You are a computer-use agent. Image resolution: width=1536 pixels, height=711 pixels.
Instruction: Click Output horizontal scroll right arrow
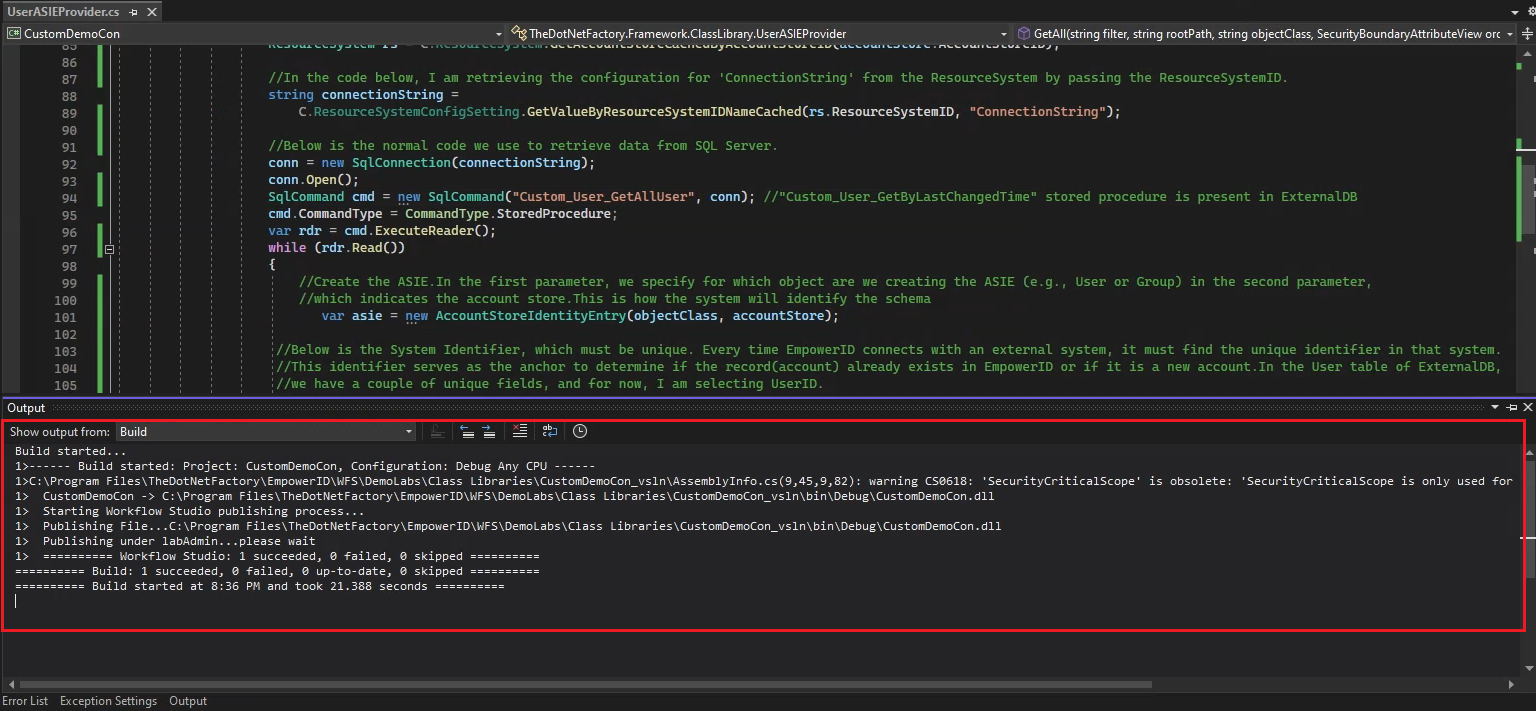pos(1513,685)
